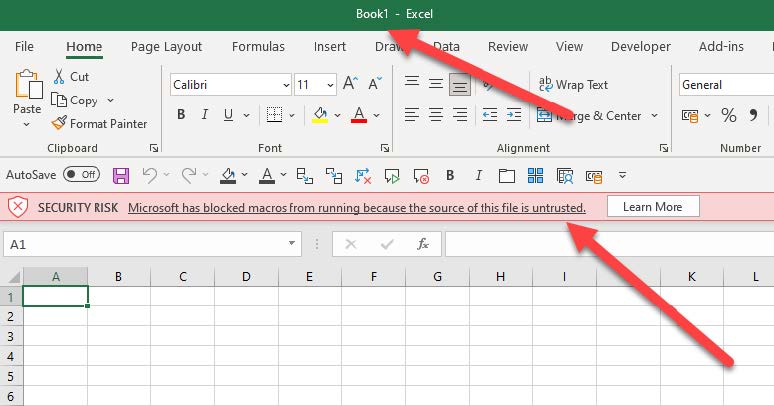Open the Merge & Center dropdown arrow
This screenshot has width=774, height=406.
655,116
